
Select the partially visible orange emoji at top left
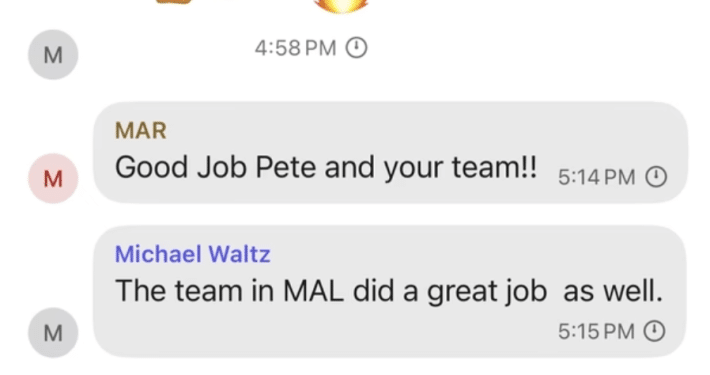point(173,2)
